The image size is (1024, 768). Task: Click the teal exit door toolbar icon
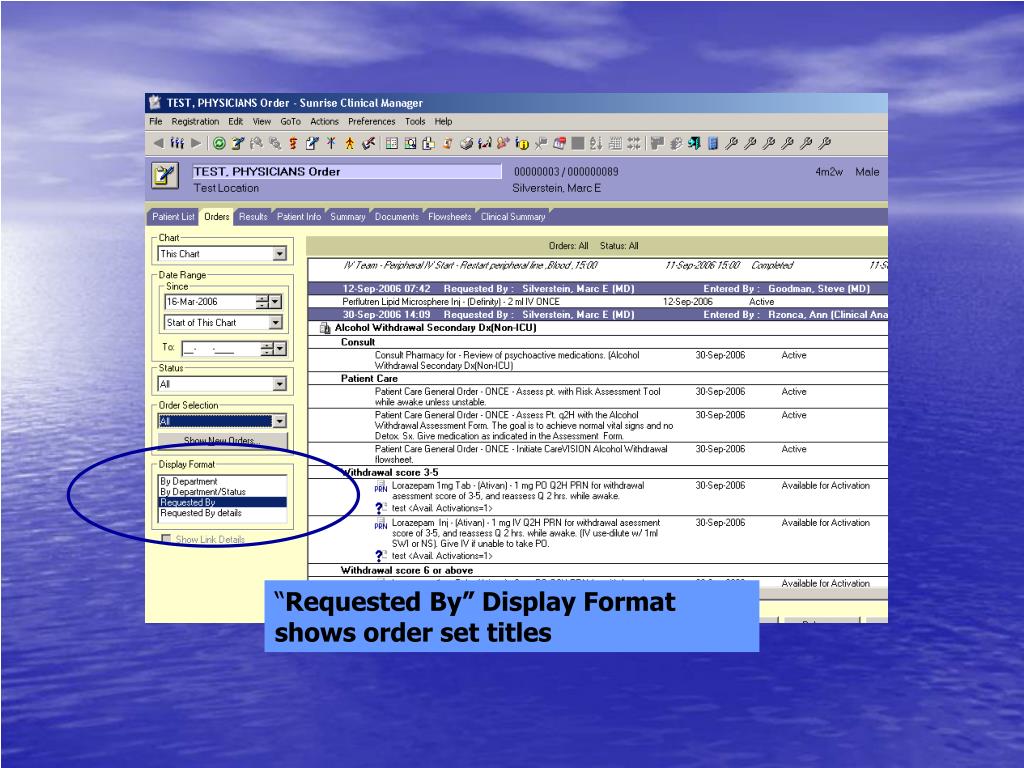[x=694, y=143]
